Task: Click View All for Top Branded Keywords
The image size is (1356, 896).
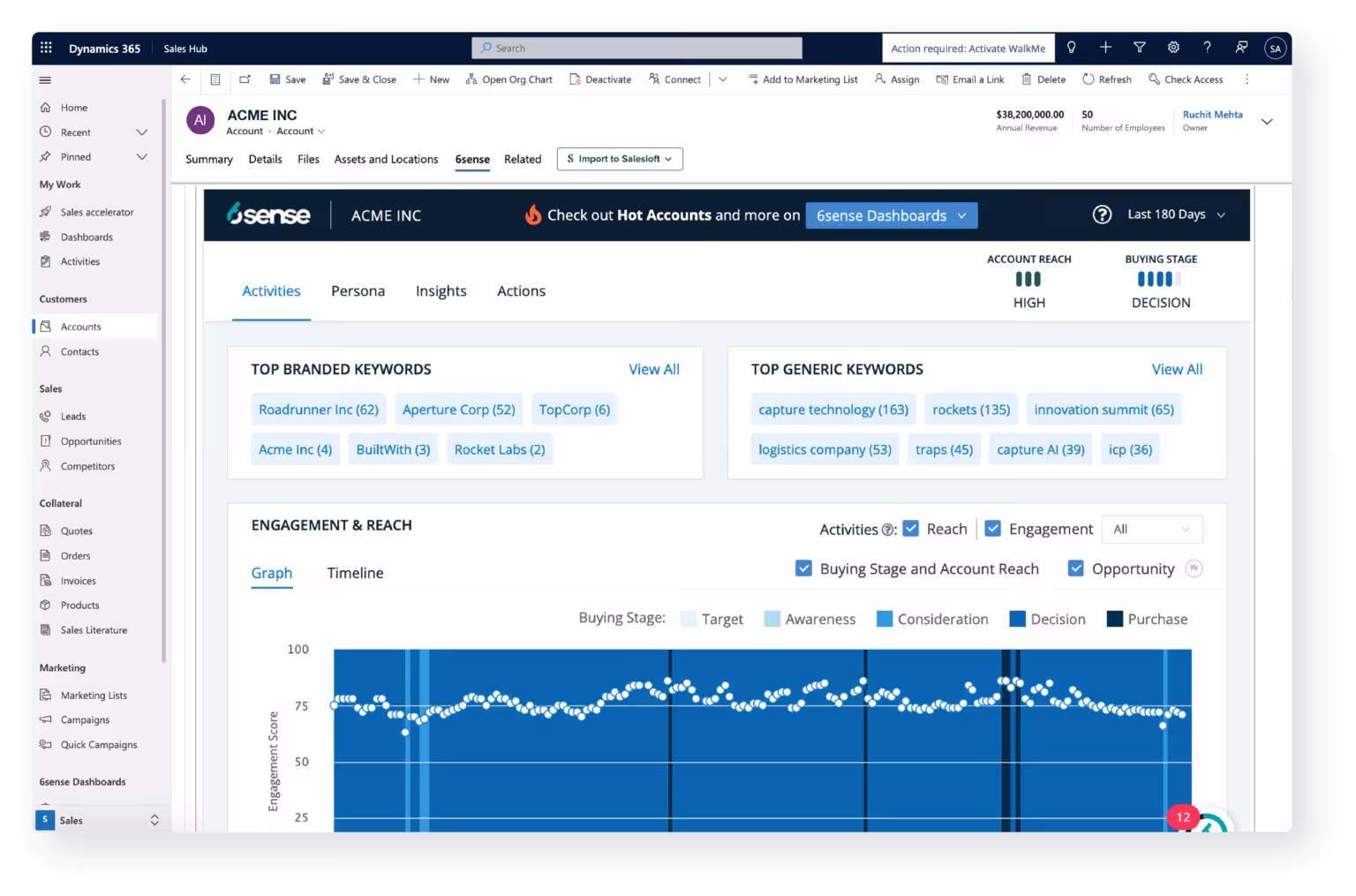Action: (654, 369)
